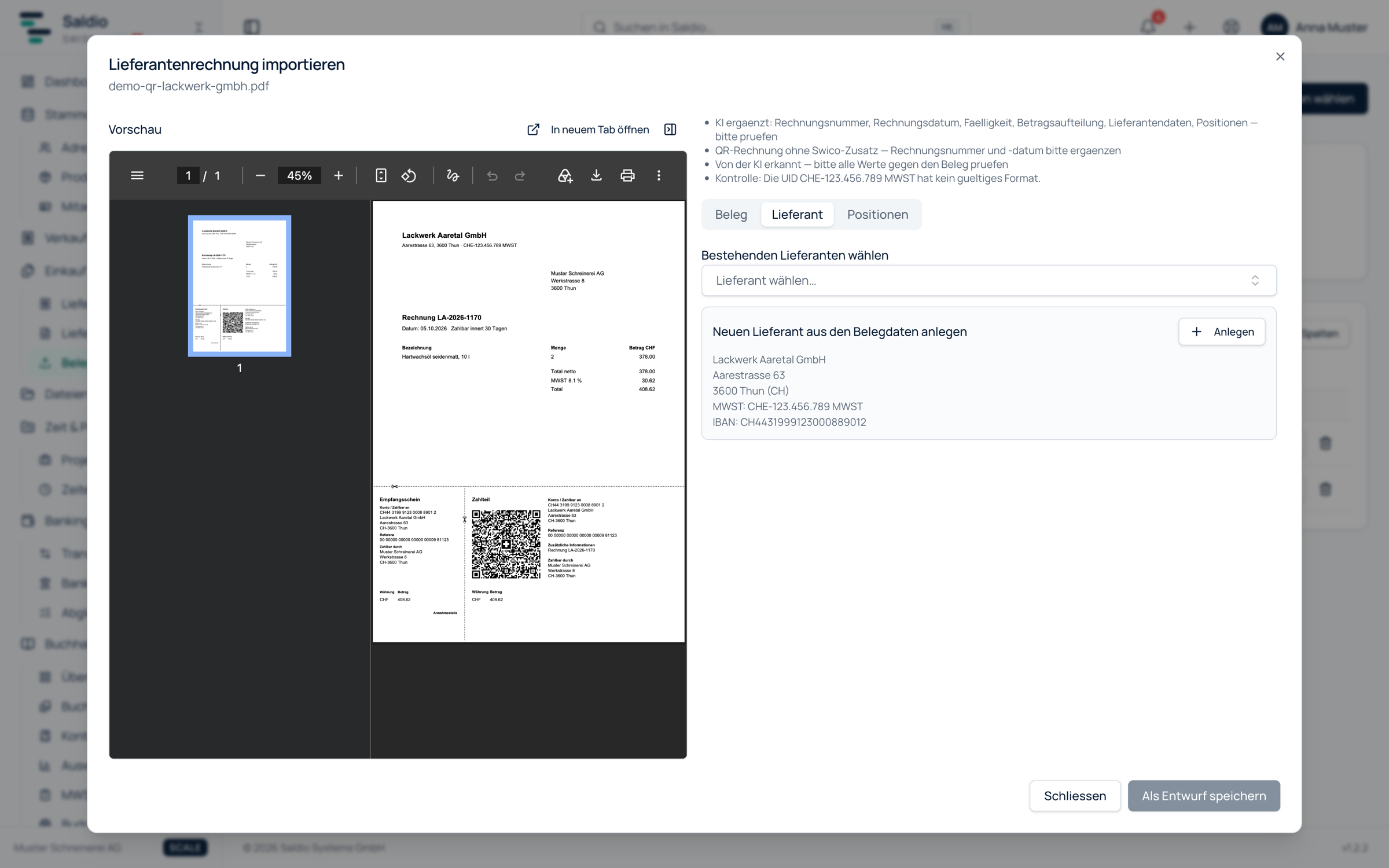This screenshot has width=1389, height=868.
Task: Click the fit-to-page icon in PDF toolbar
Action: pyautogui.click(x=381, y=175)
